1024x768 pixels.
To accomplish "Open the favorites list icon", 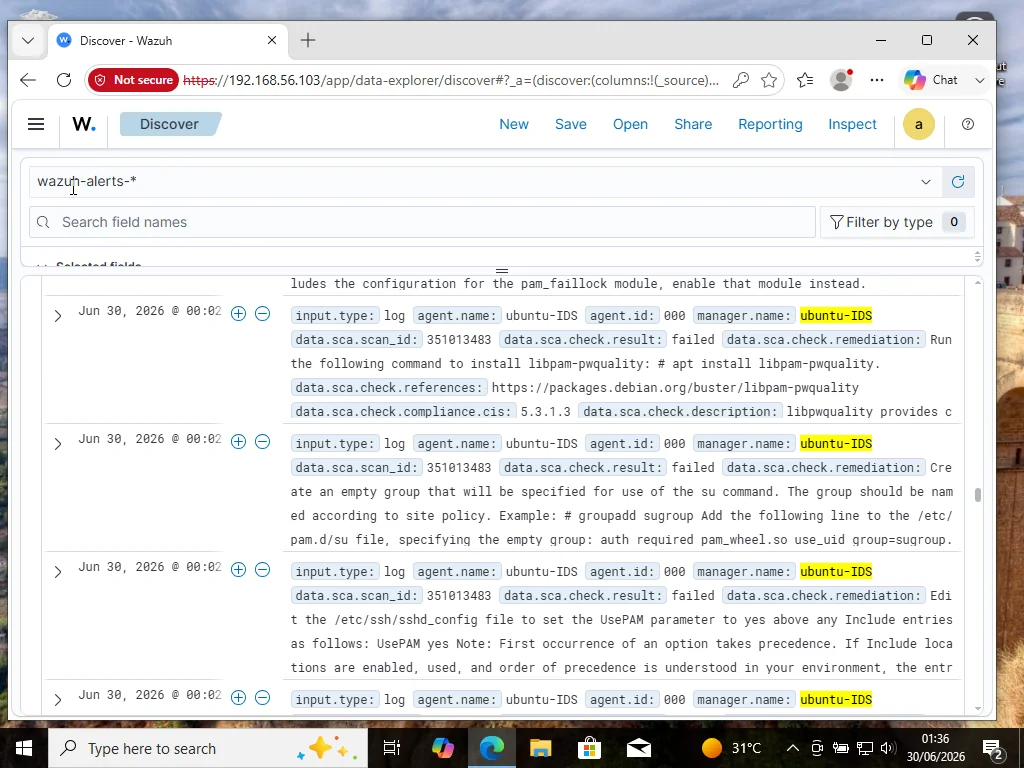I will tap(805, 80).
